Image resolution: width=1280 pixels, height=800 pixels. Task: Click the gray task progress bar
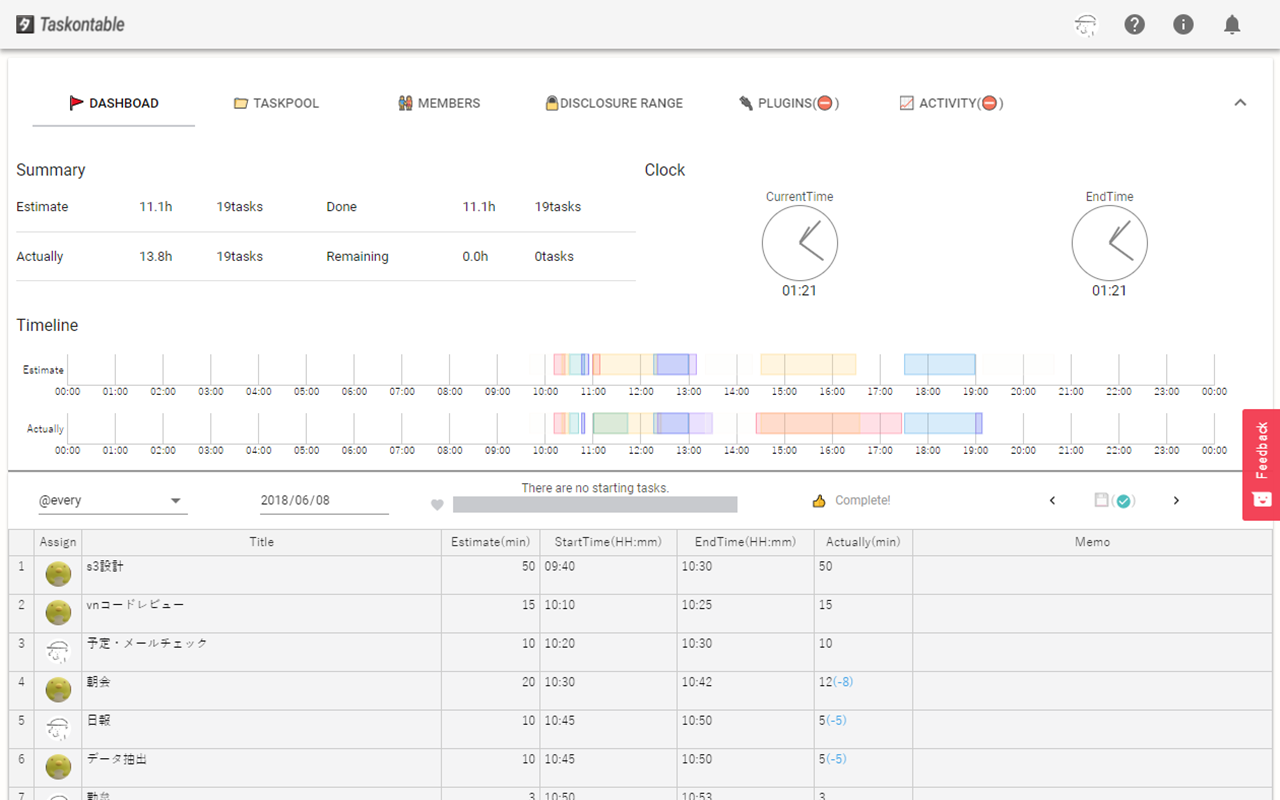(595, 504)
